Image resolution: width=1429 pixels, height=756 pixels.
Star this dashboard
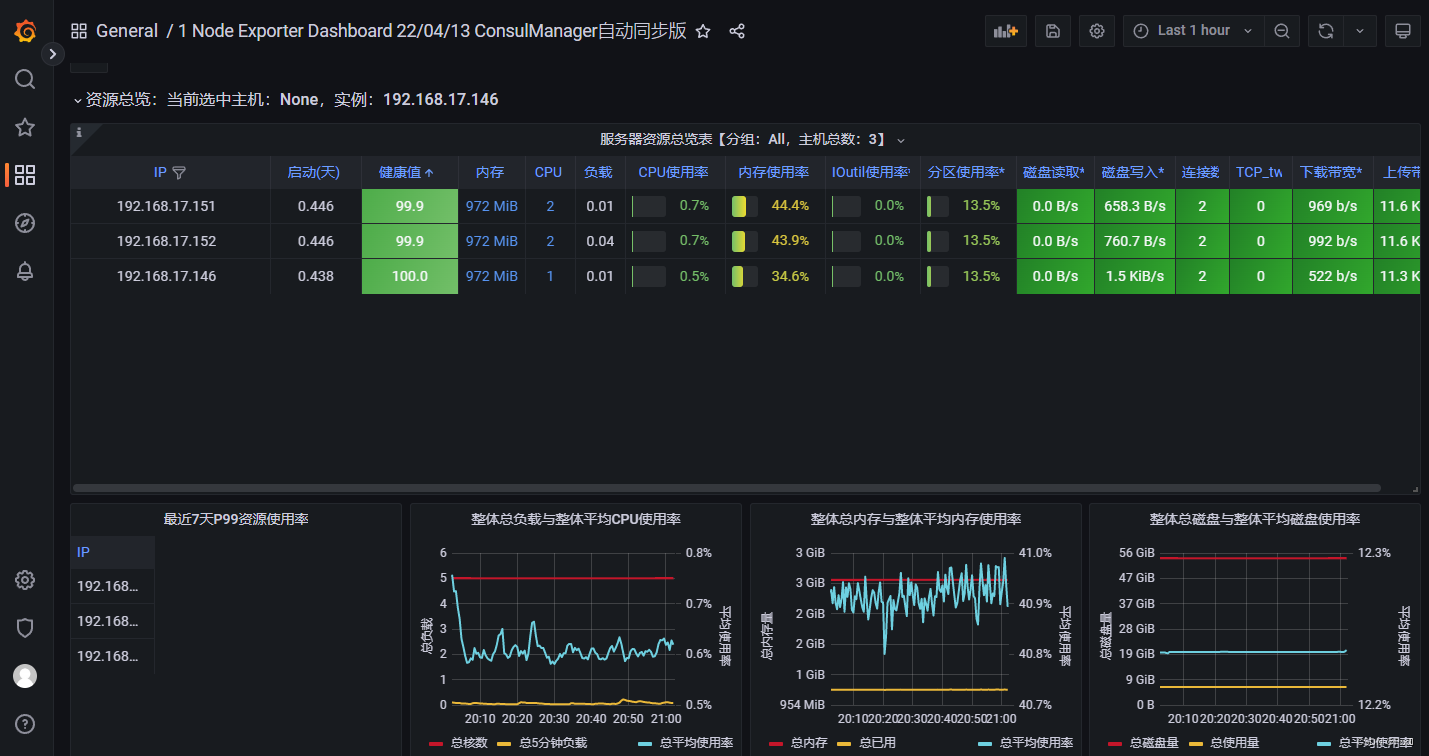(x=703, y=31)
